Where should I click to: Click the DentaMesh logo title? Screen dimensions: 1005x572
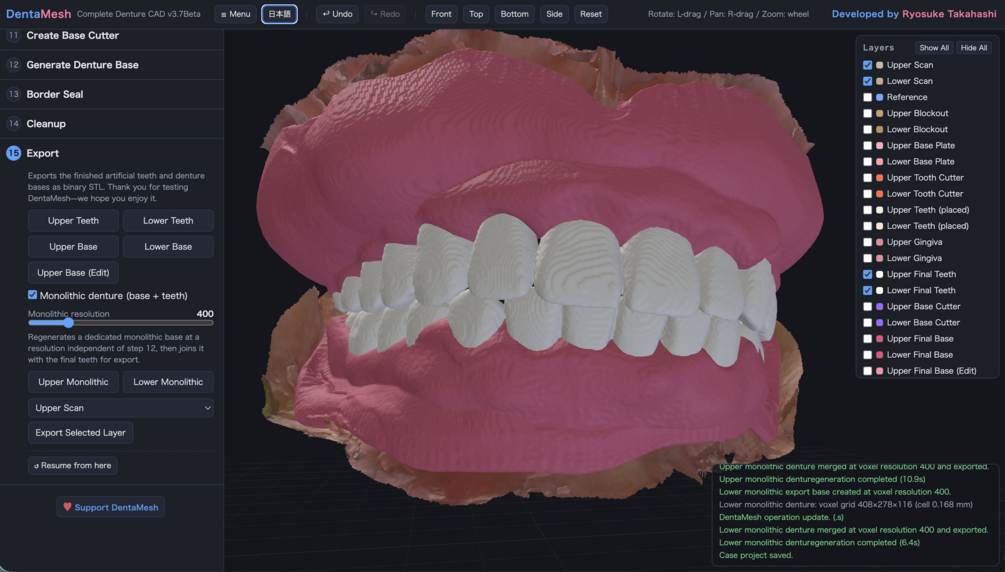click(x=38, y=14)
